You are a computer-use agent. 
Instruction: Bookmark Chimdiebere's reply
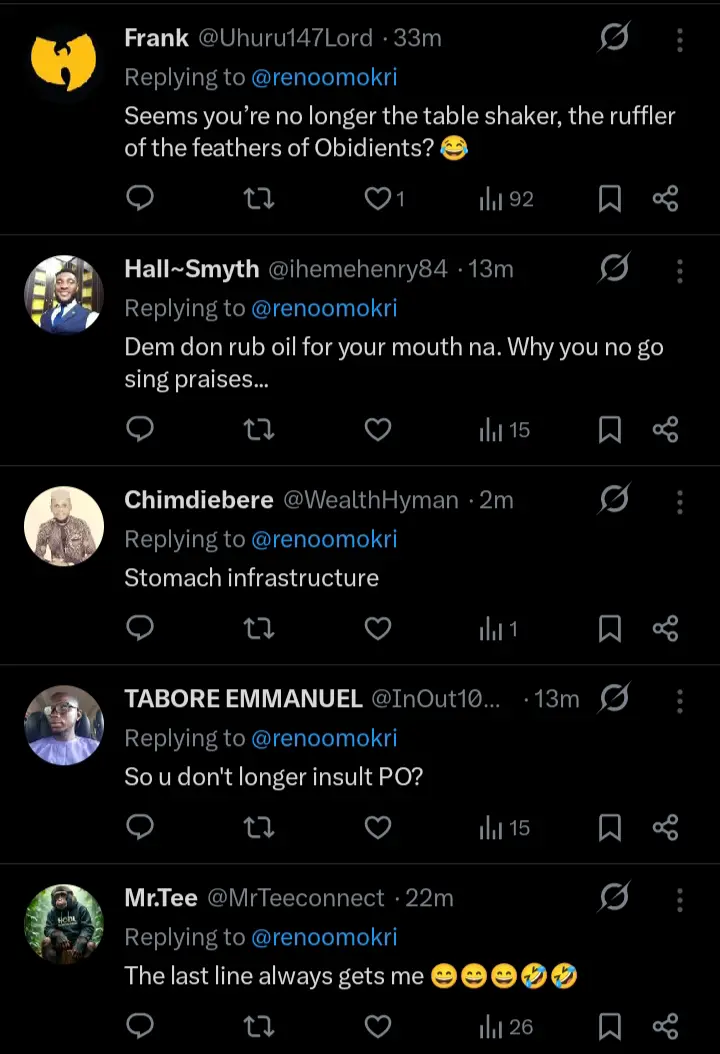[609, 628]
